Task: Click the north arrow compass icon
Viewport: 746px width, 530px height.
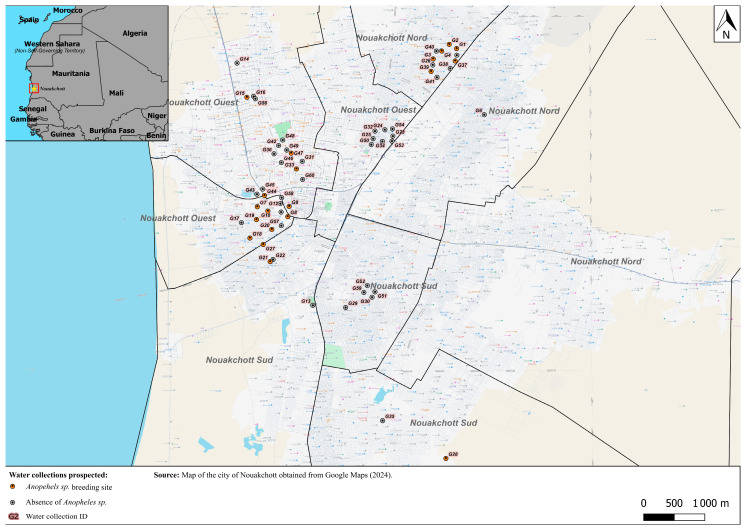Action: coord(726,24)
